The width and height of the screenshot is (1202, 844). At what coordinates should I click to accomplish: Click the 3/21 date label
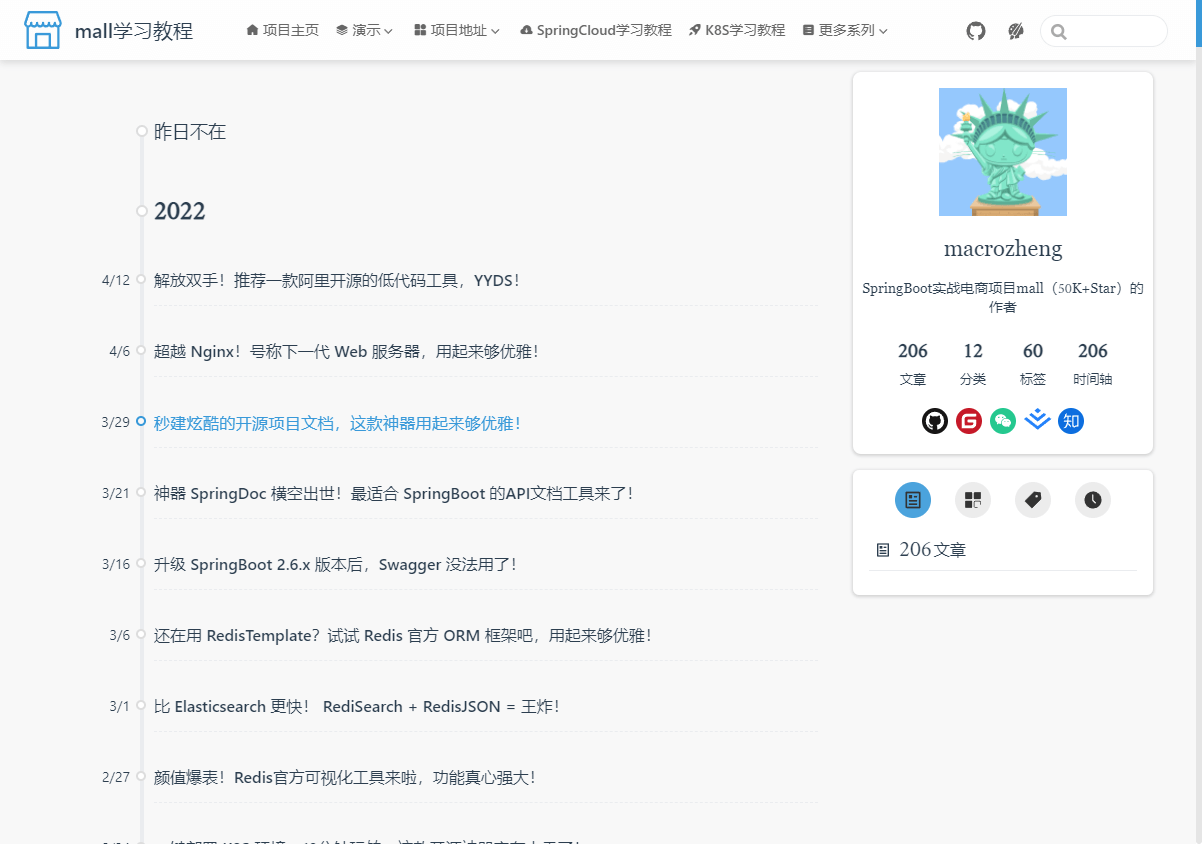(x=116, y=493)
